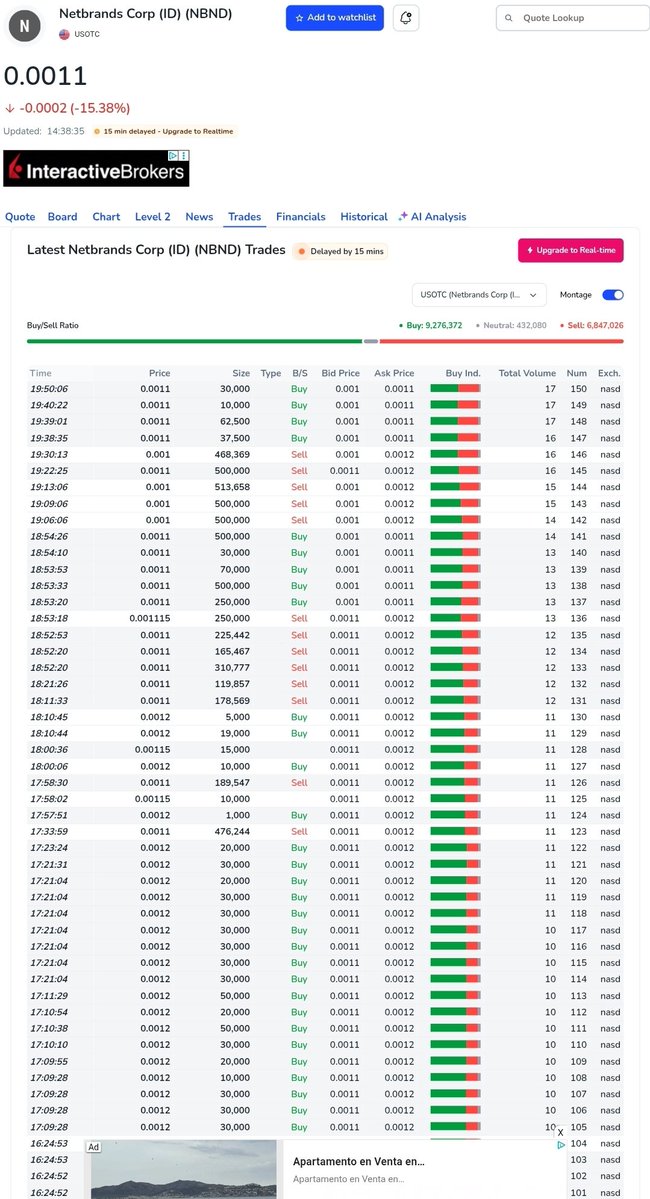Click the Sell: 6,847,026 legend value
This screenshot has height=1199, width=650.
pyautogui.click(x=592, y=325)
